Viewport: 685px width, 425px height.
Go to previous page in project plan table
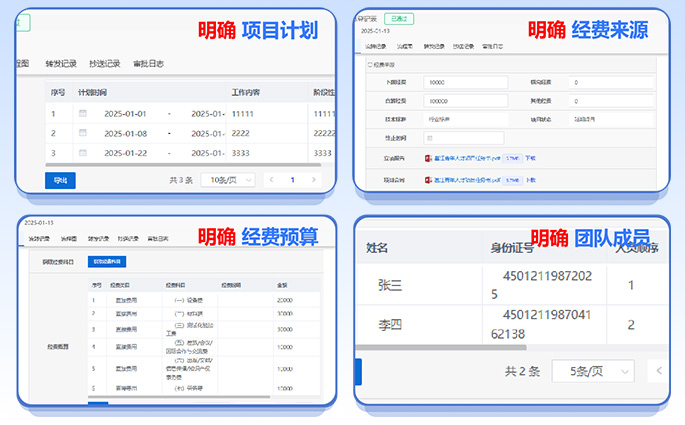point(270,180)
